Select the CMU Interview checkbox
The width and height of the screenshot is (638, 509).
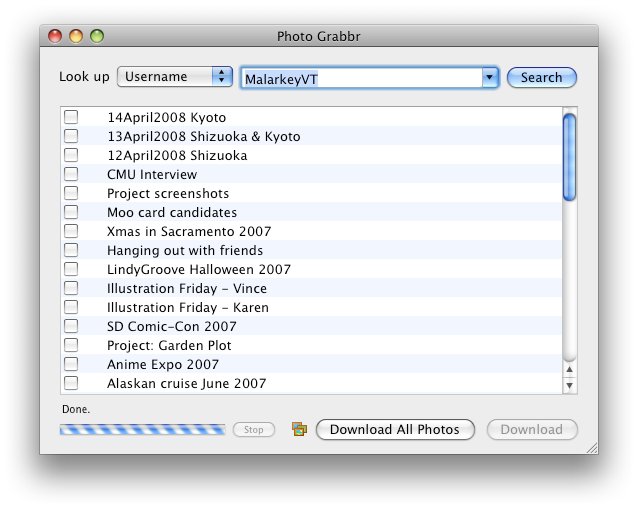[71, 174]
